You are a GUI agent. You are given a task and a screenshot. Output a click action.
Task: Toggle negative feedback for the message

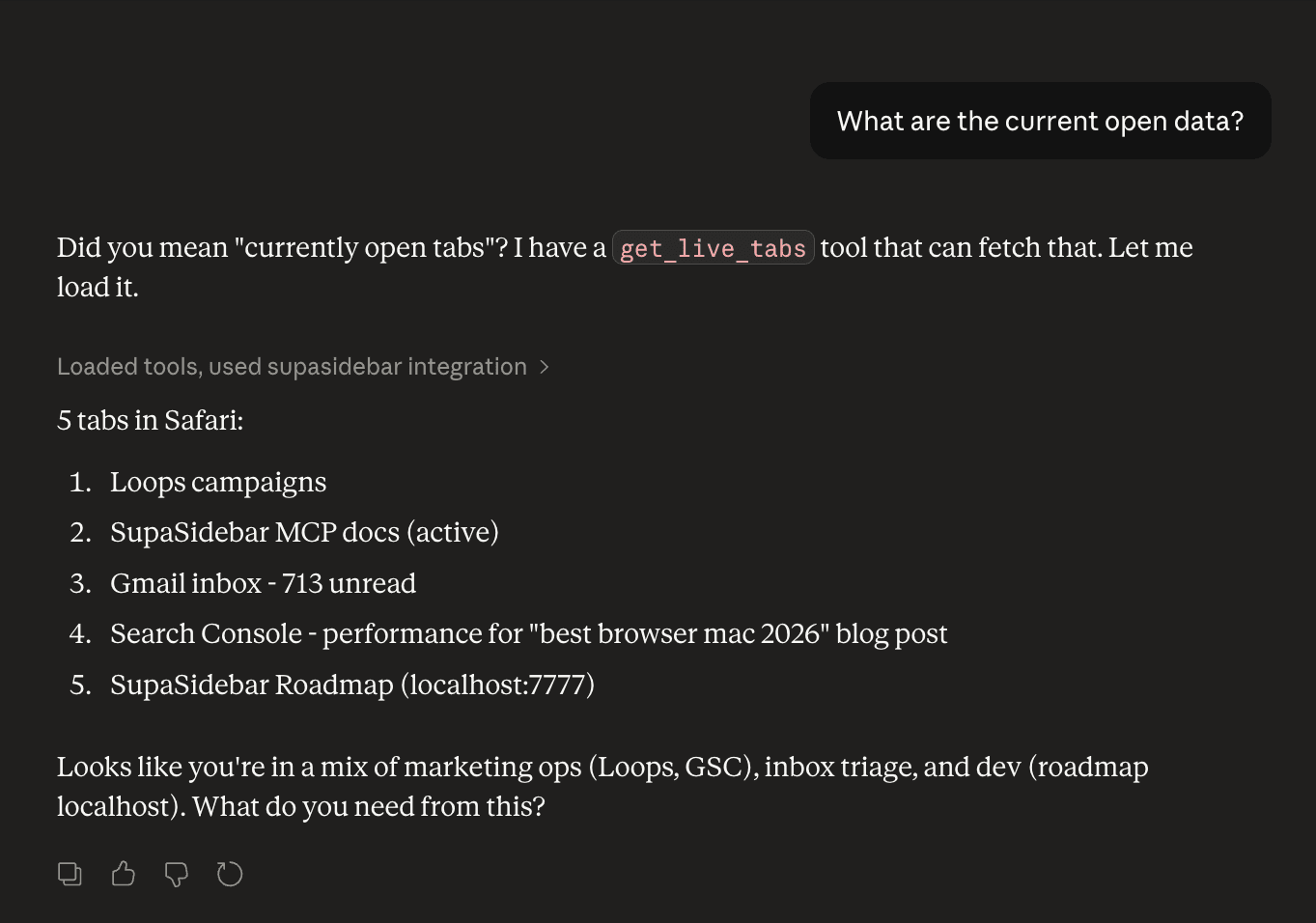[176, 874]
